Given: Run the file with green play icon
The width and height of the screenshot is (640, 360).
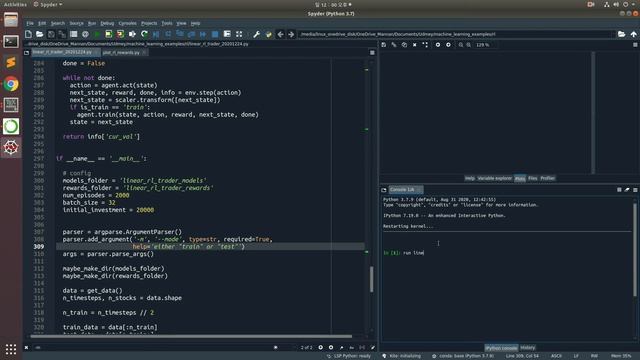Looking at the screenshot, I should coord(97,34).
